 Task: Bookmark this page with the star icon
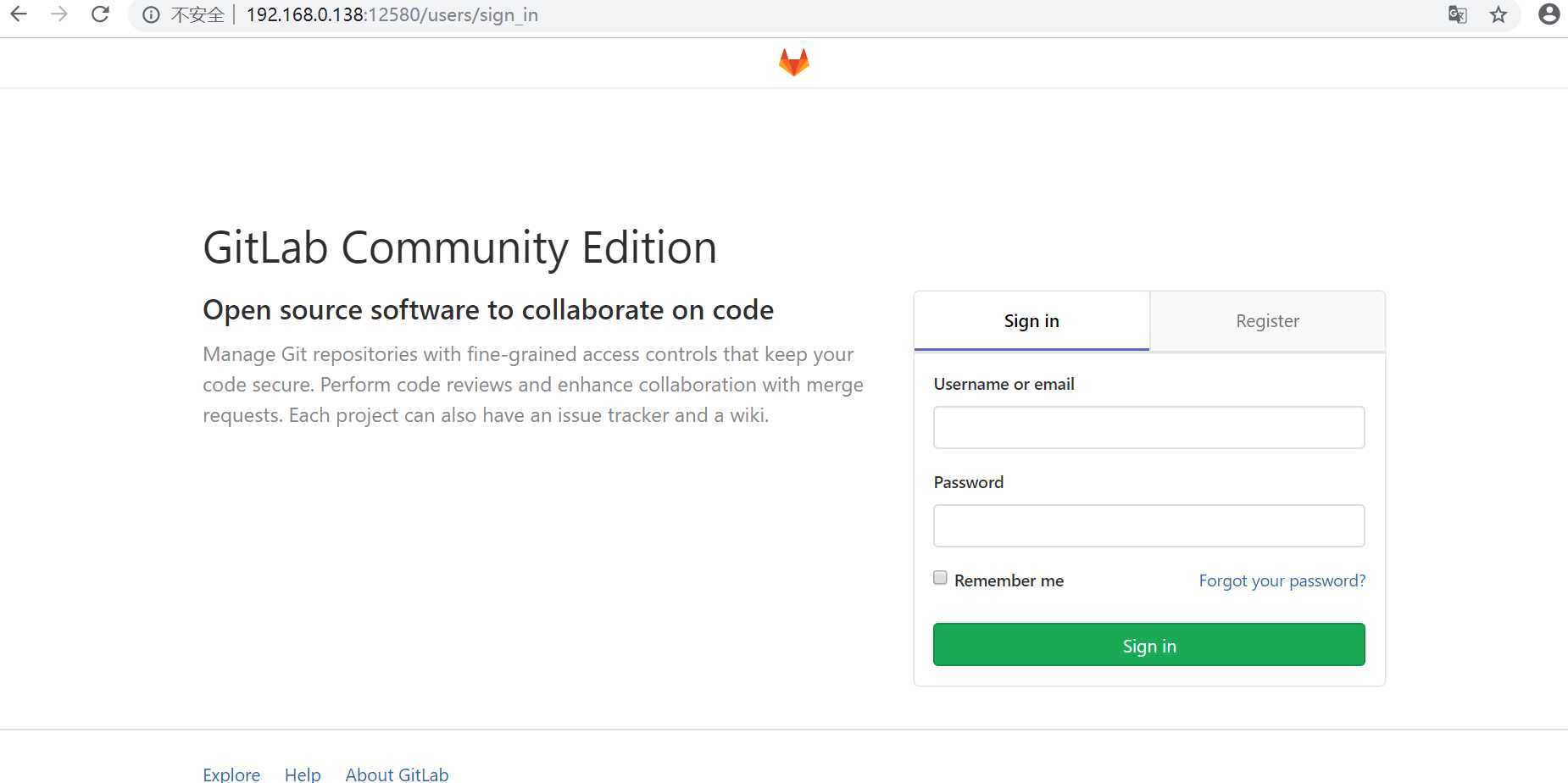(1498, 14)
